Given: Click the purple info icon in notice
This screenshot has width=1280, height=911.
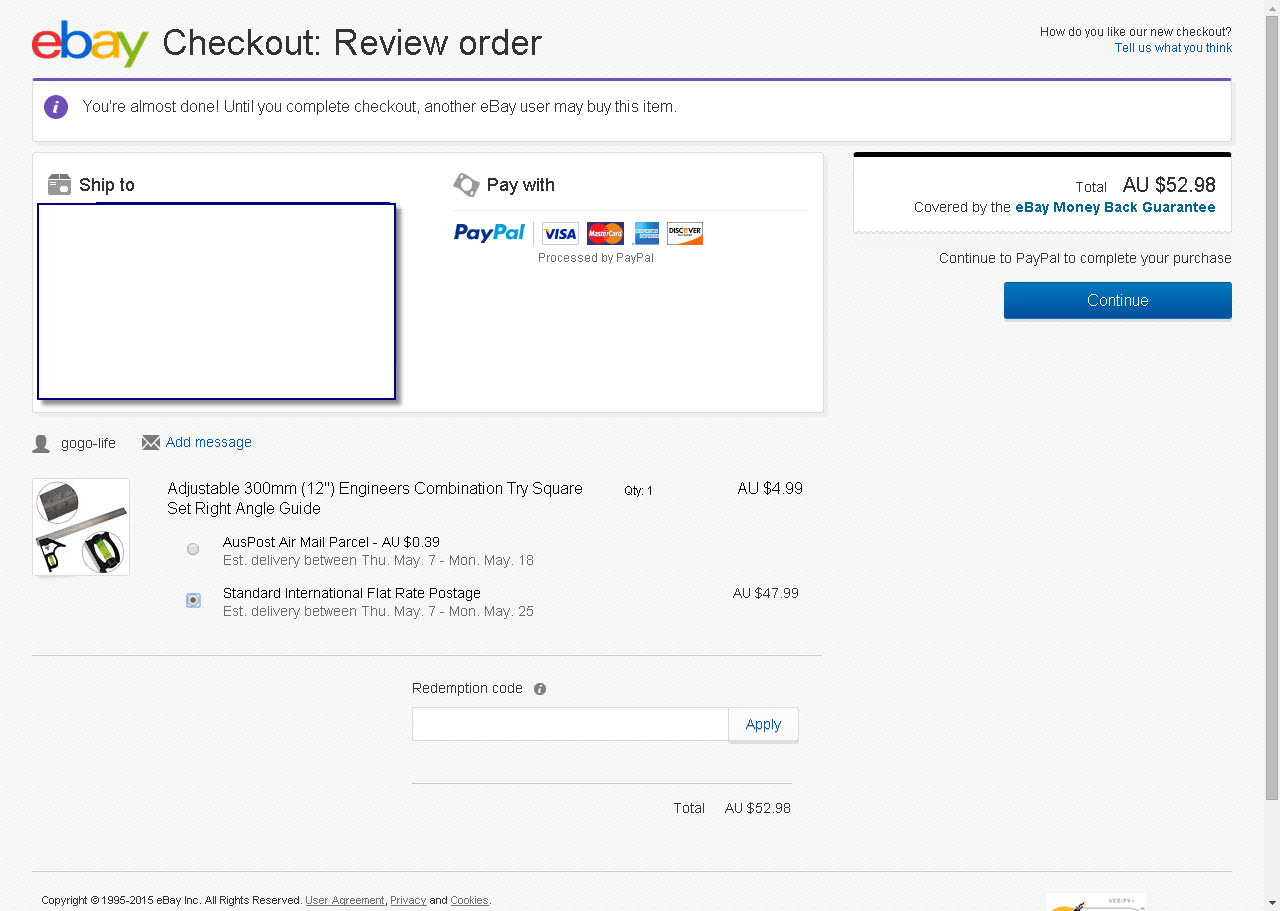Looking at the screenshot, I should 56,107.
